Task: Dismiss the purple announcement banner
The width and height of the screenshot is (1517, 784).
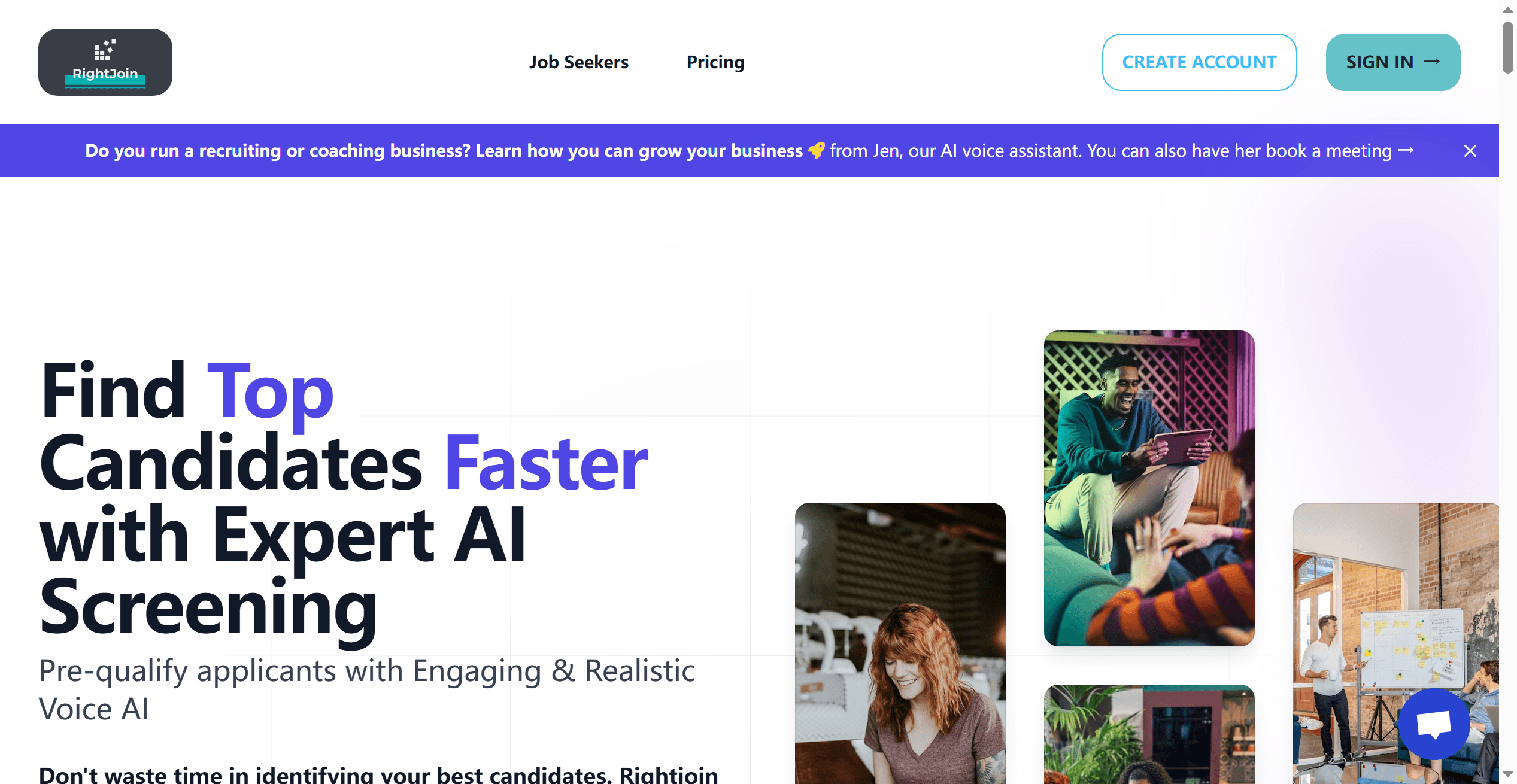Action: [x=1470, y=151]
